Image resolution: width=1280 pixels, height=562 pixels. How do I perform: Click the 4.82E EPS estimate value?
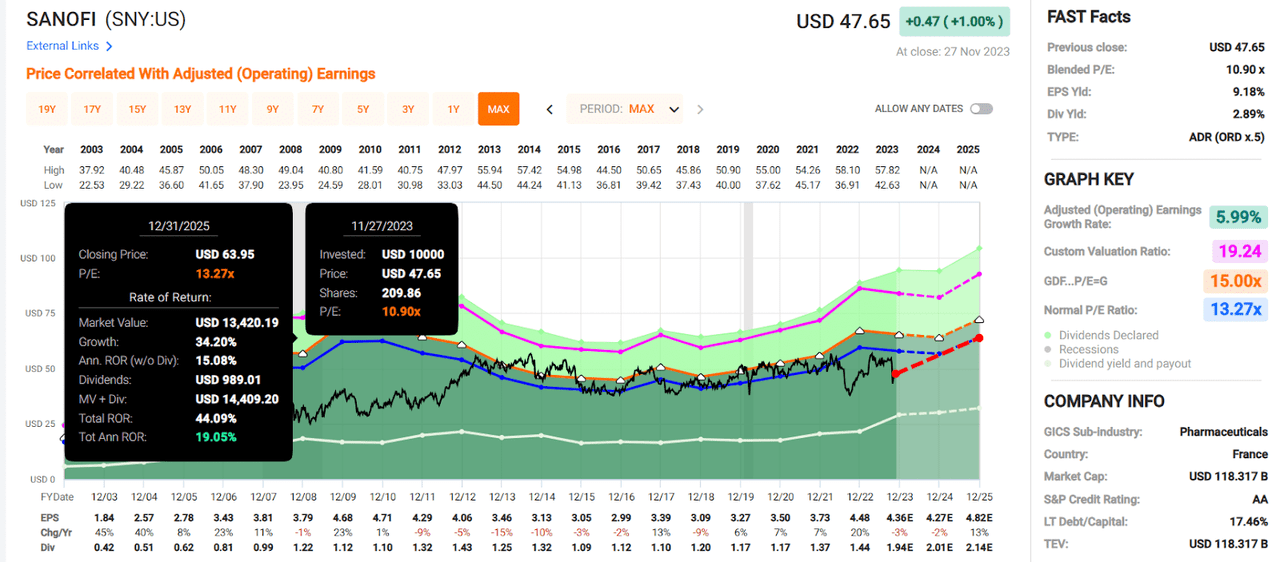pos(979,518)
